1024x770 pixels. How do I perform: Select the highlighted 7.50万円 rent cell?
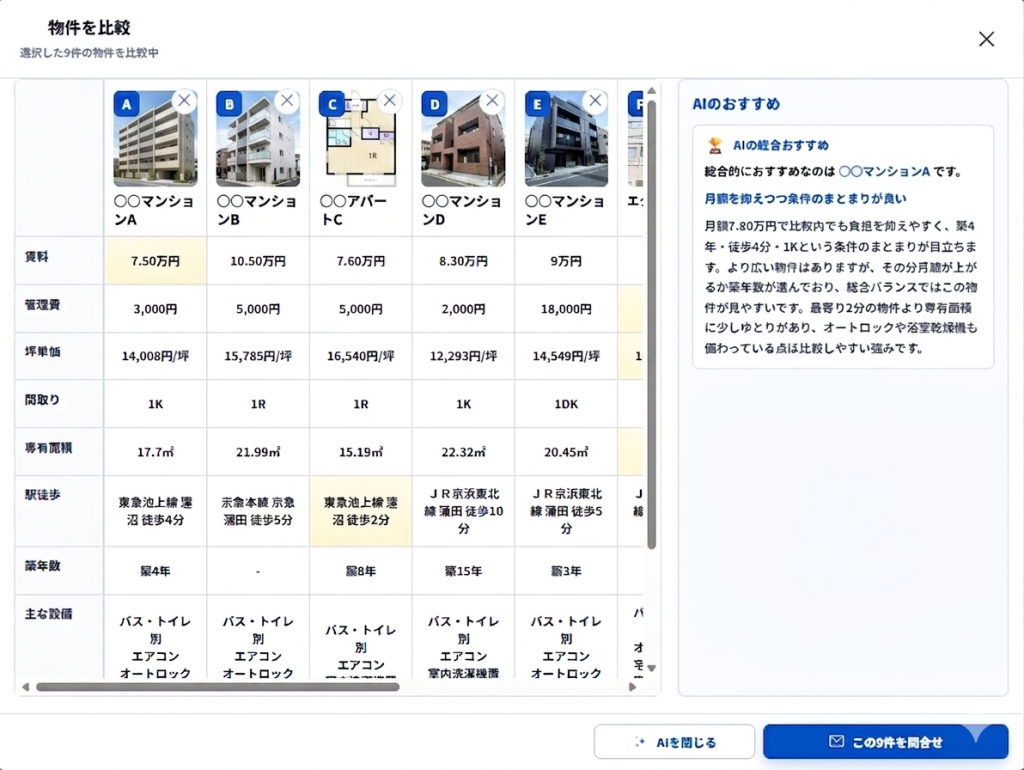click(155, 261)
